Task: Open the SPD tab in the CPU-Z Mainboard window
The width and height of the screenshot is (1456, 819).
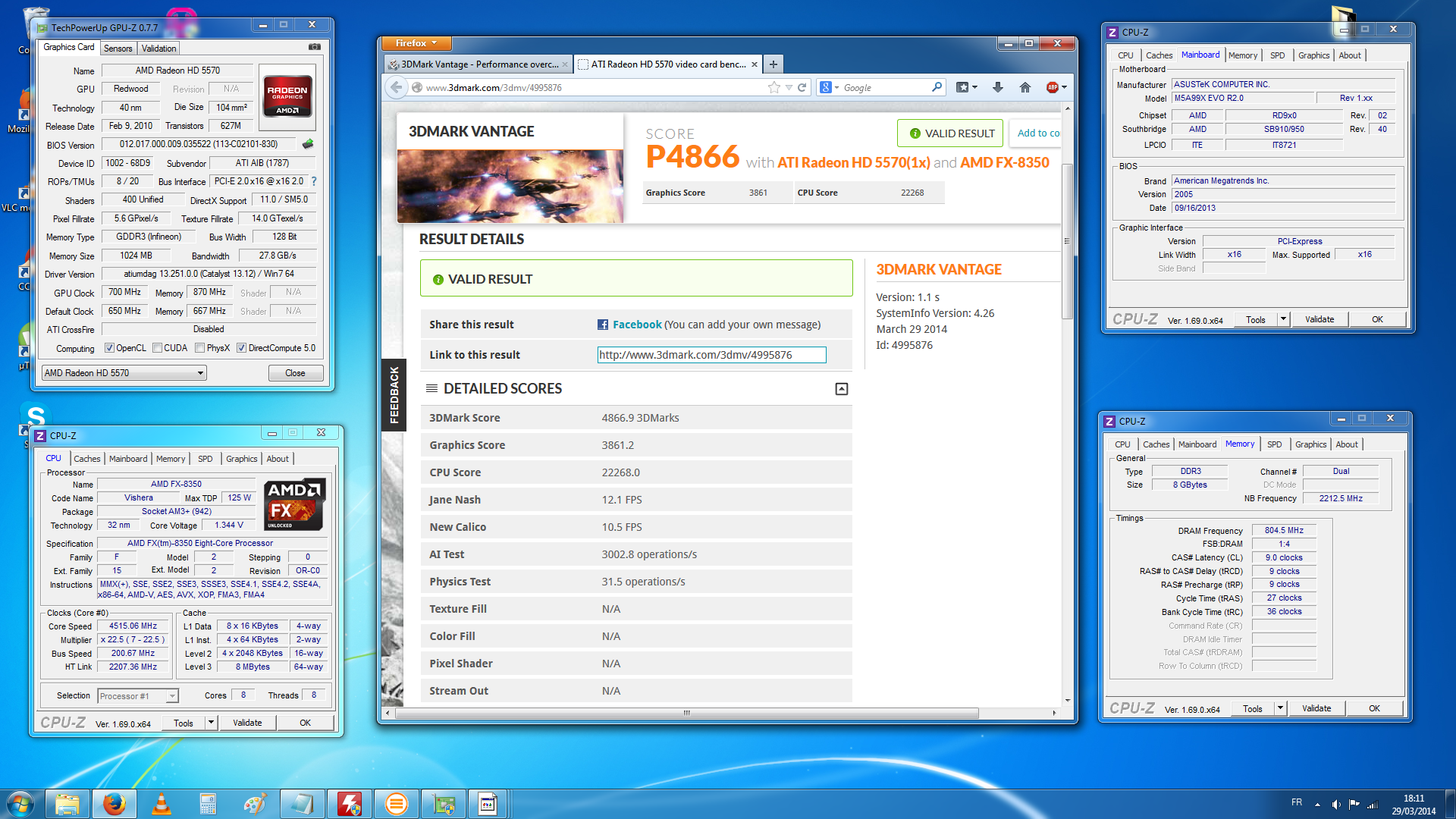Action: coord(1278,55)
